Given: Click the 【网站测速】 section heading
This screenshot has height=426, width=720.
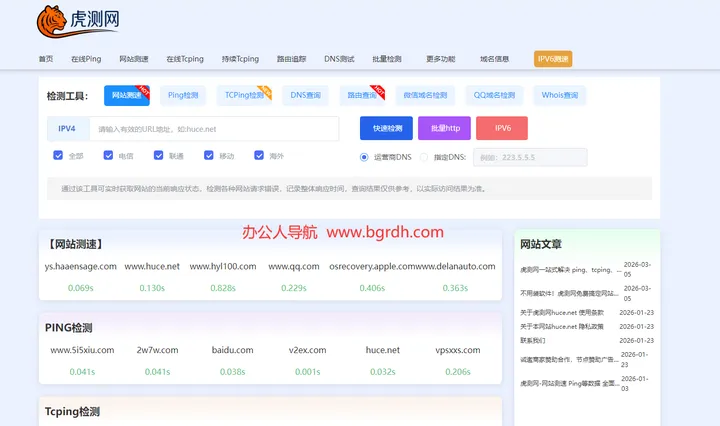Looking at the screenshot, I should [75, 244].
